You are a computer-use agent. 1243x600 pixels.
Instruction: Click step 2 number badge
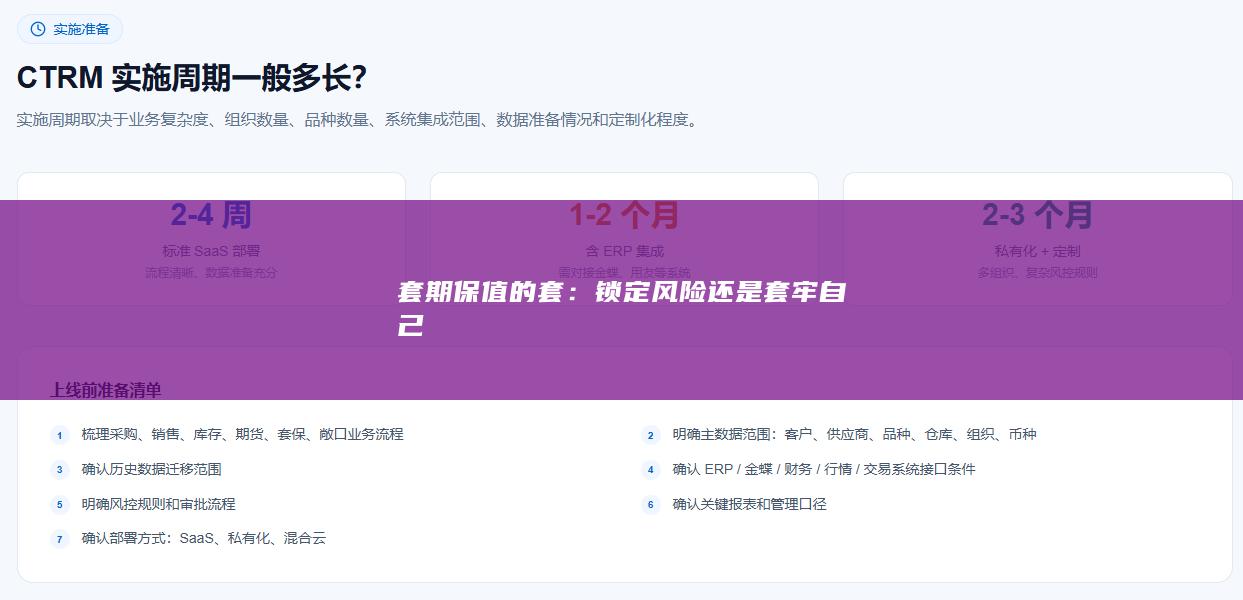[x=651, y=435]
